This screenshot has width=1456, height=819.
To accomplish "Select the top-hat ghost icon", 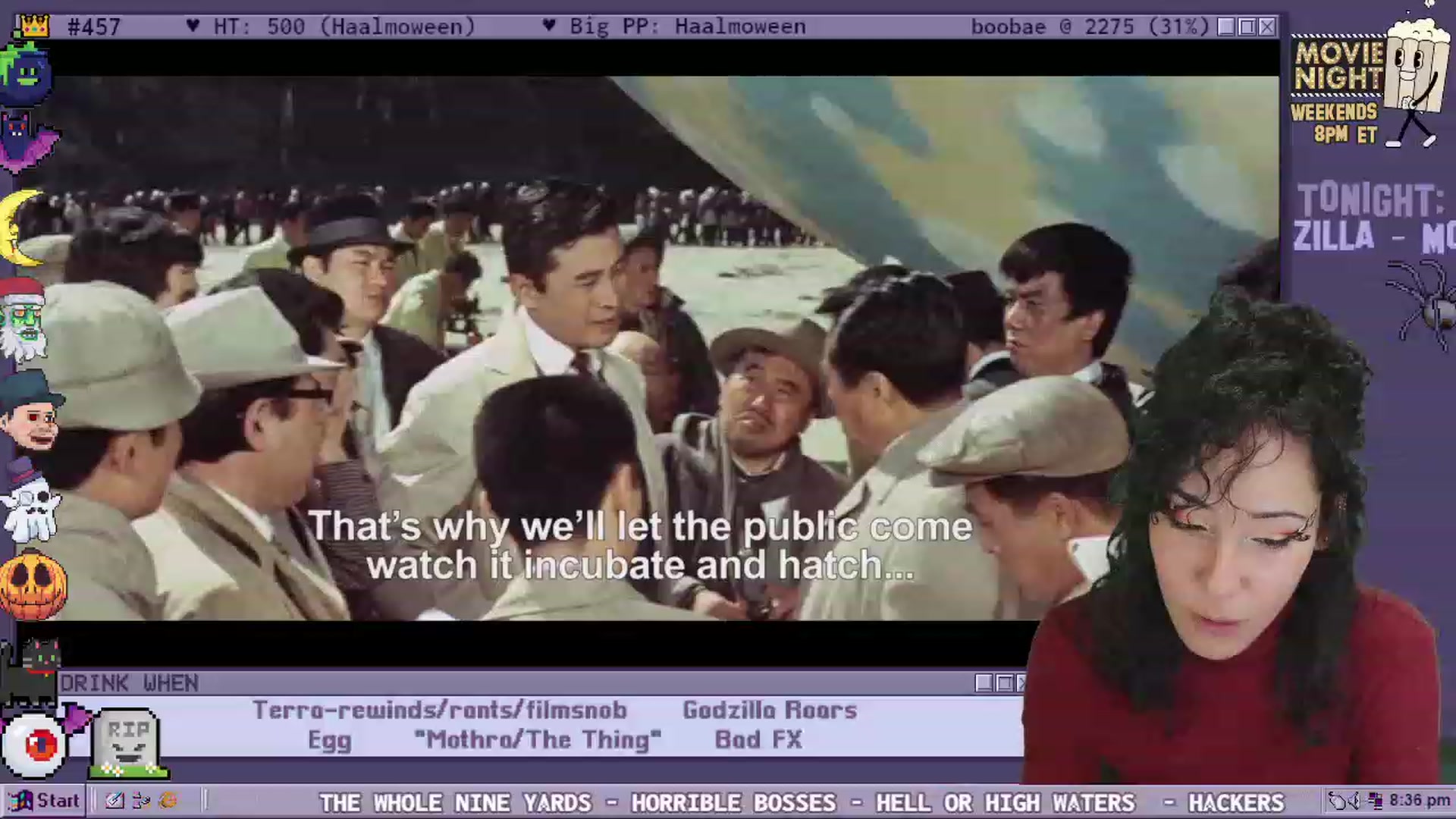I will coord(30,500).
